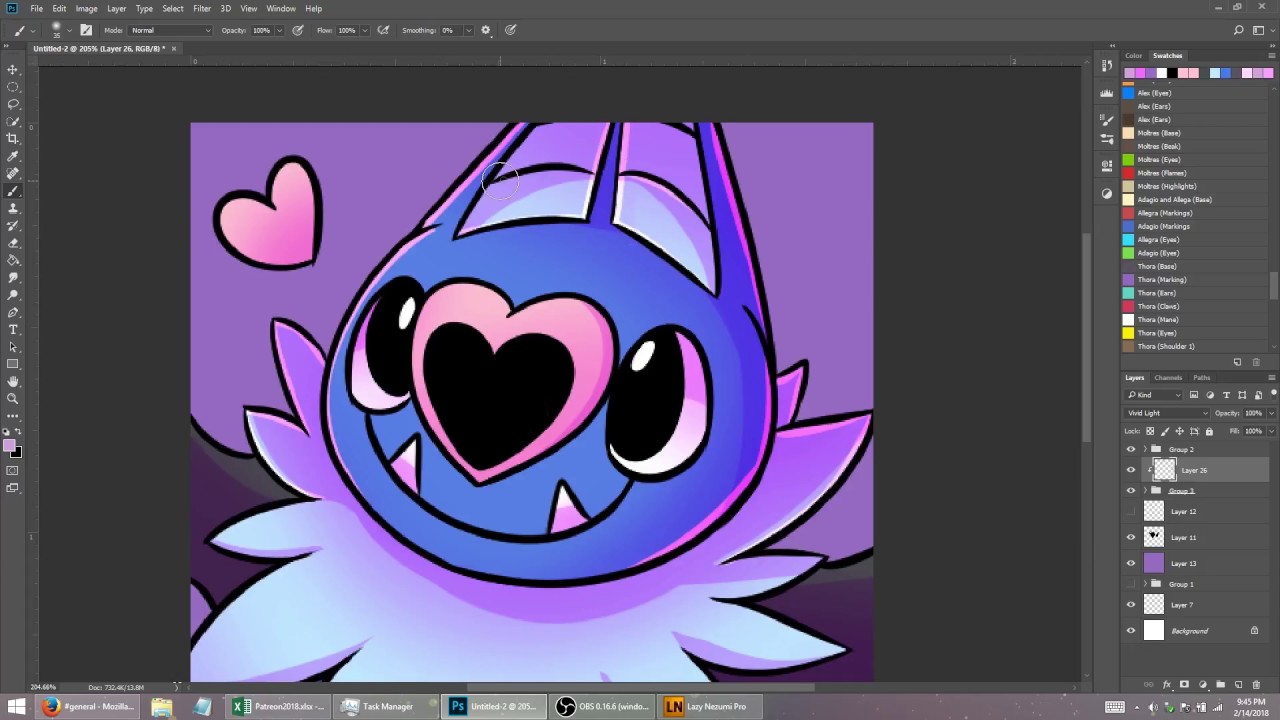Click Lock transparent pixels icon

click(x=1150, y=431)
